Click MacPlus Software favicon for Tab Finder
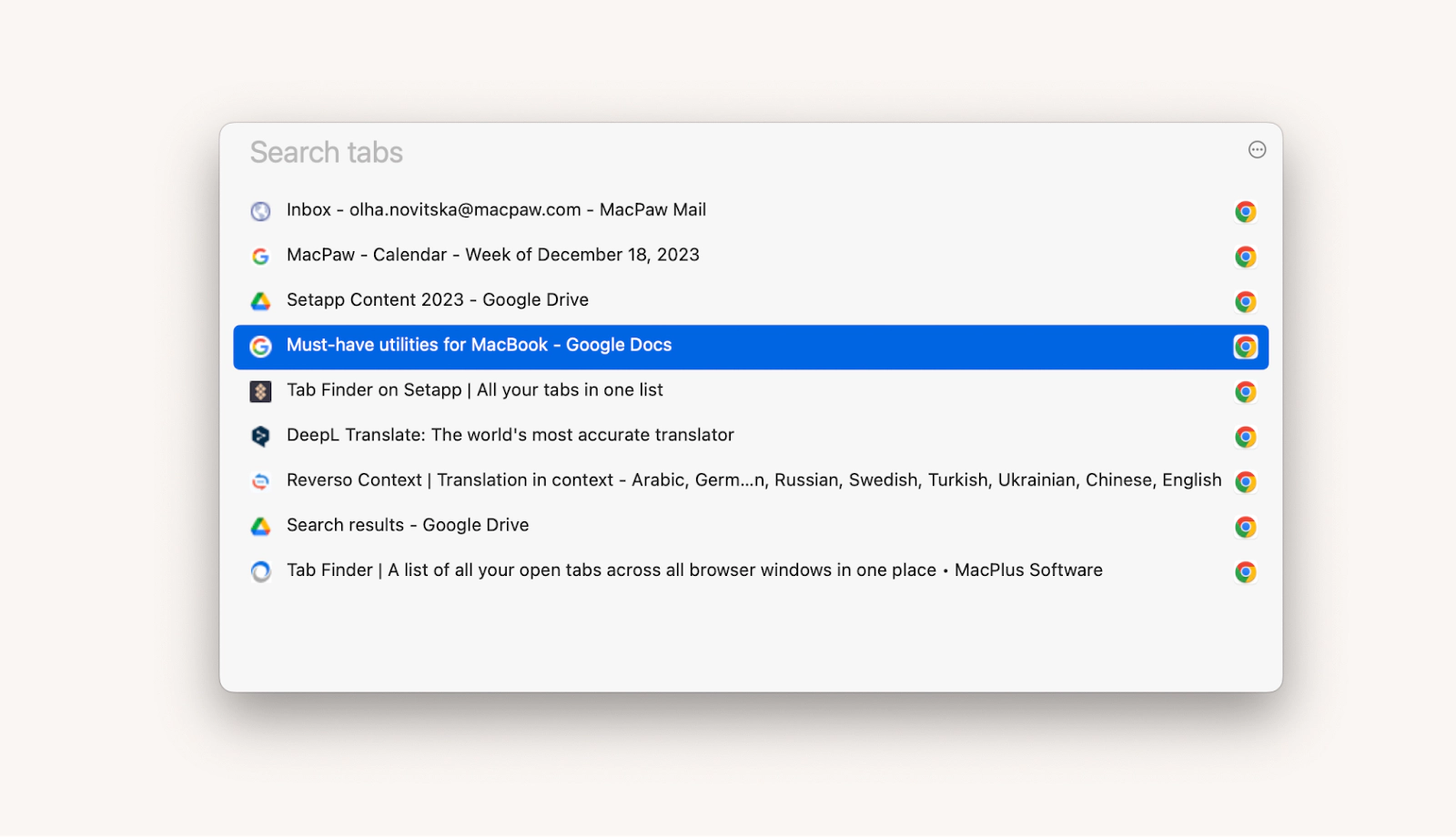The image size is (1456, 837). [260, 571]
